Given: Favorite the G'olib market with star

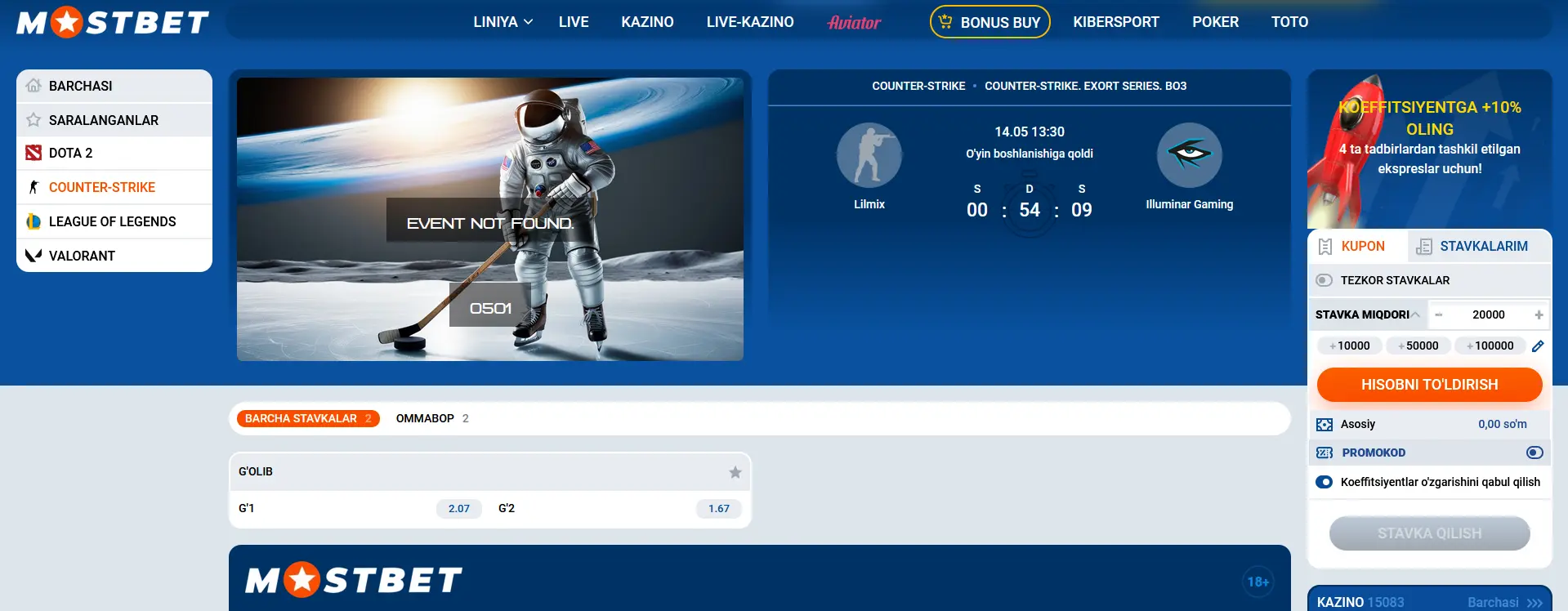Looking at the screenshot, I should click(x=735, y=472).
